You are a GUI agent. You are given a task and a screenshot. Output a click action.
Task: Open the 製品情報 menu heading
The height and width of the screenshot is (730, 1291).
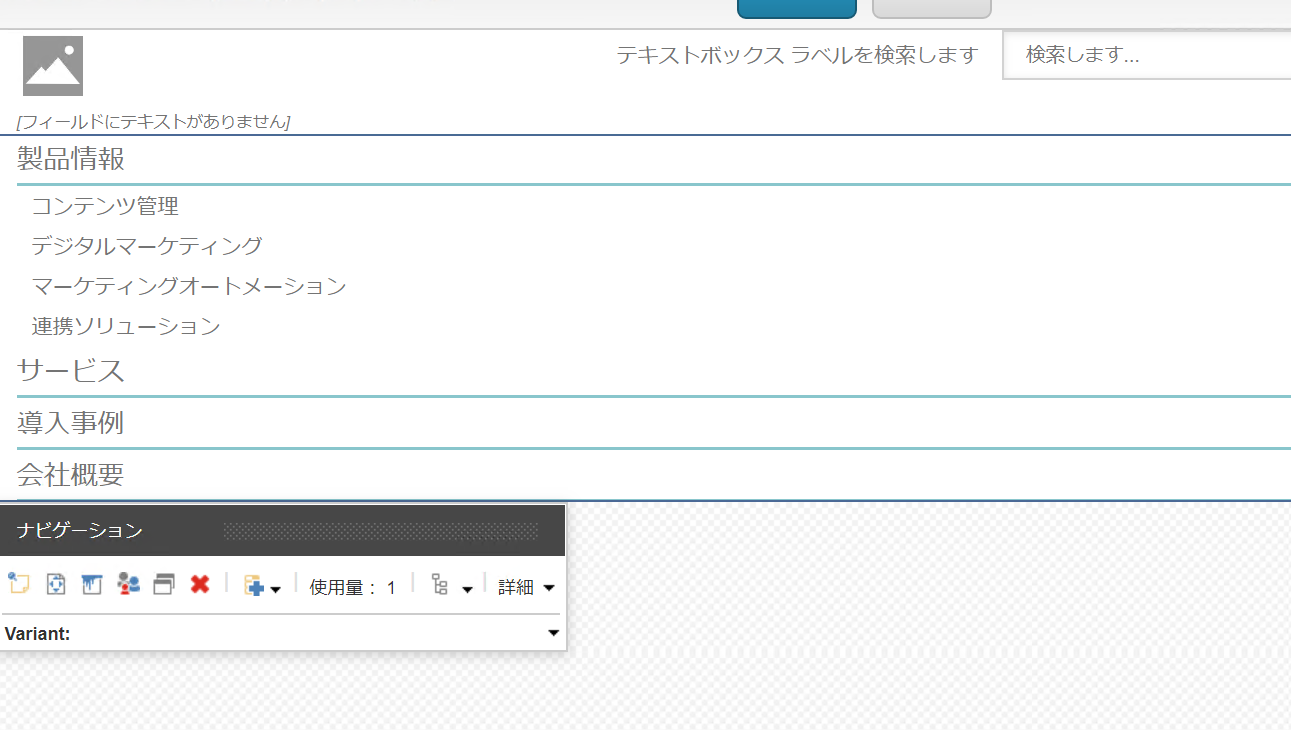(x=71, y=159)
